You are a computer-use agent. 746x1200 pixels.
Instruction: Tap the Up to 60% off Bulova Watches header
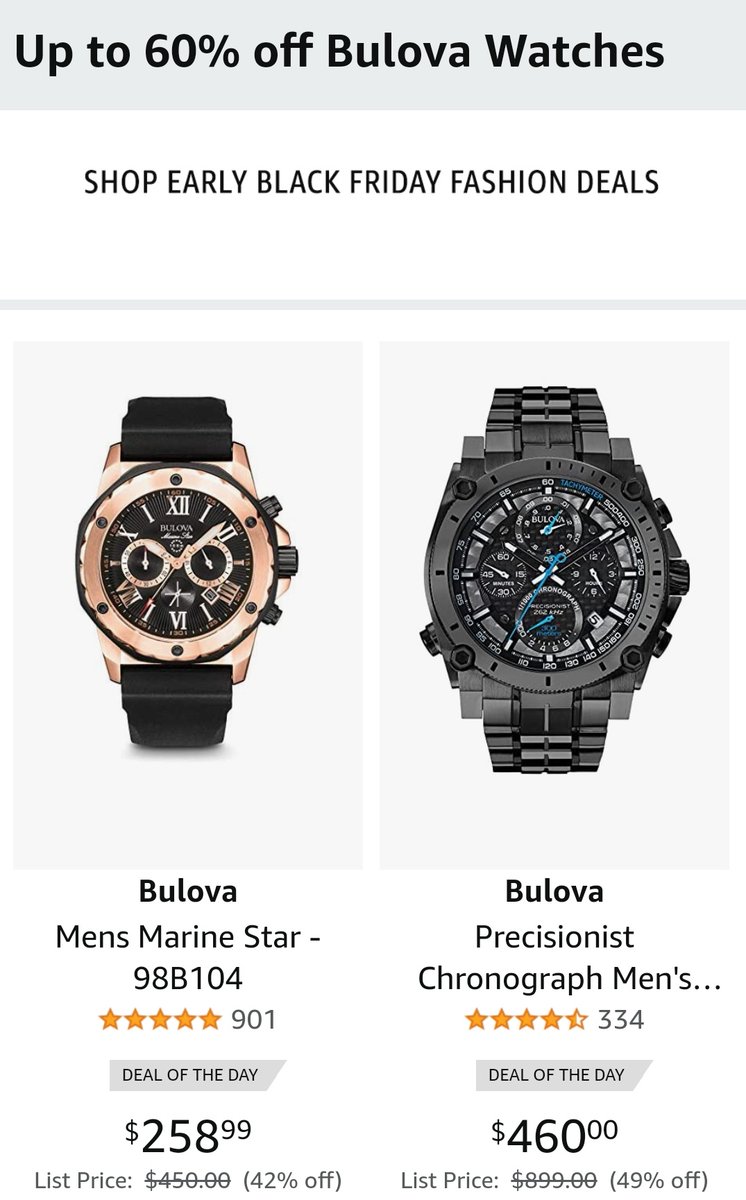point(339,52)
